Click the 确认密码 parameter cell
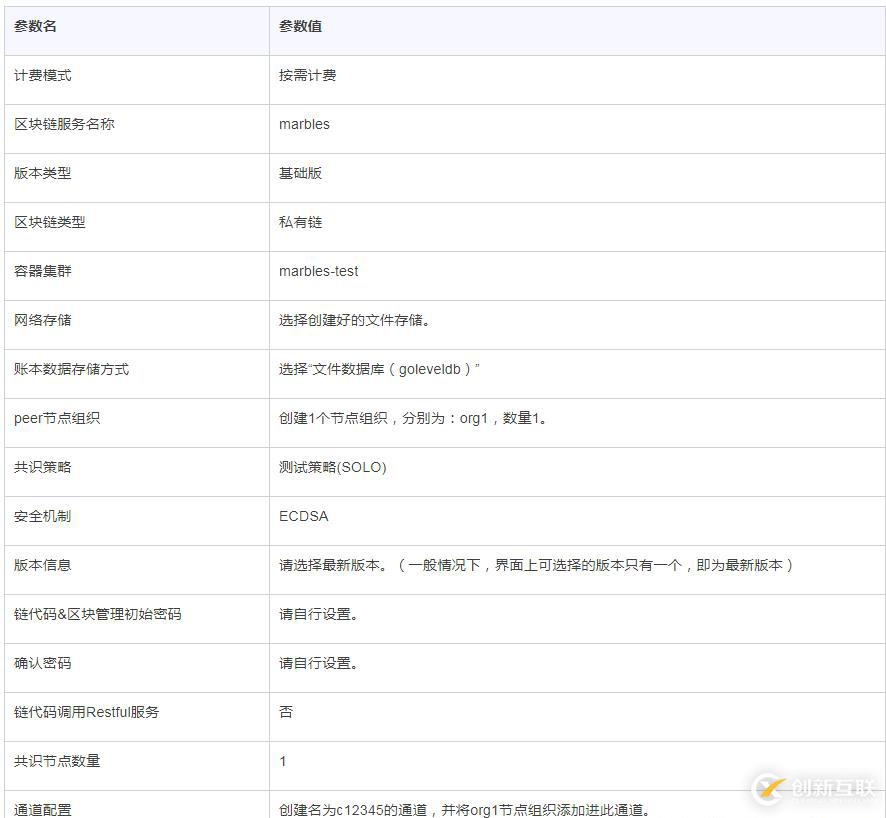This screenshot has height=818, width=886. tap(37, 663)
